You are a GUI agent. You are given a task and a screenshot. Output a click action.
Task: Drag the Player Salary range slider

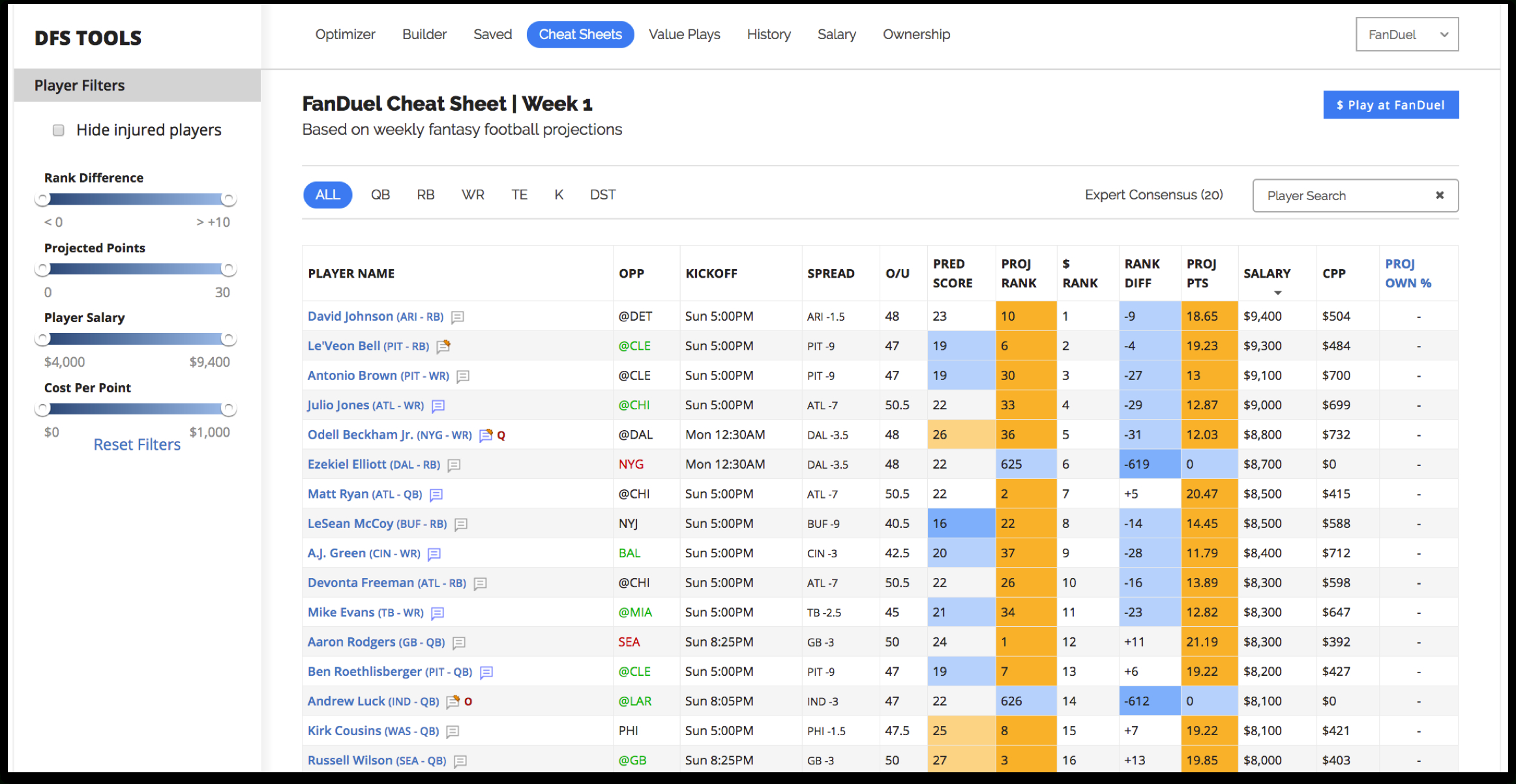coord(44,340)
